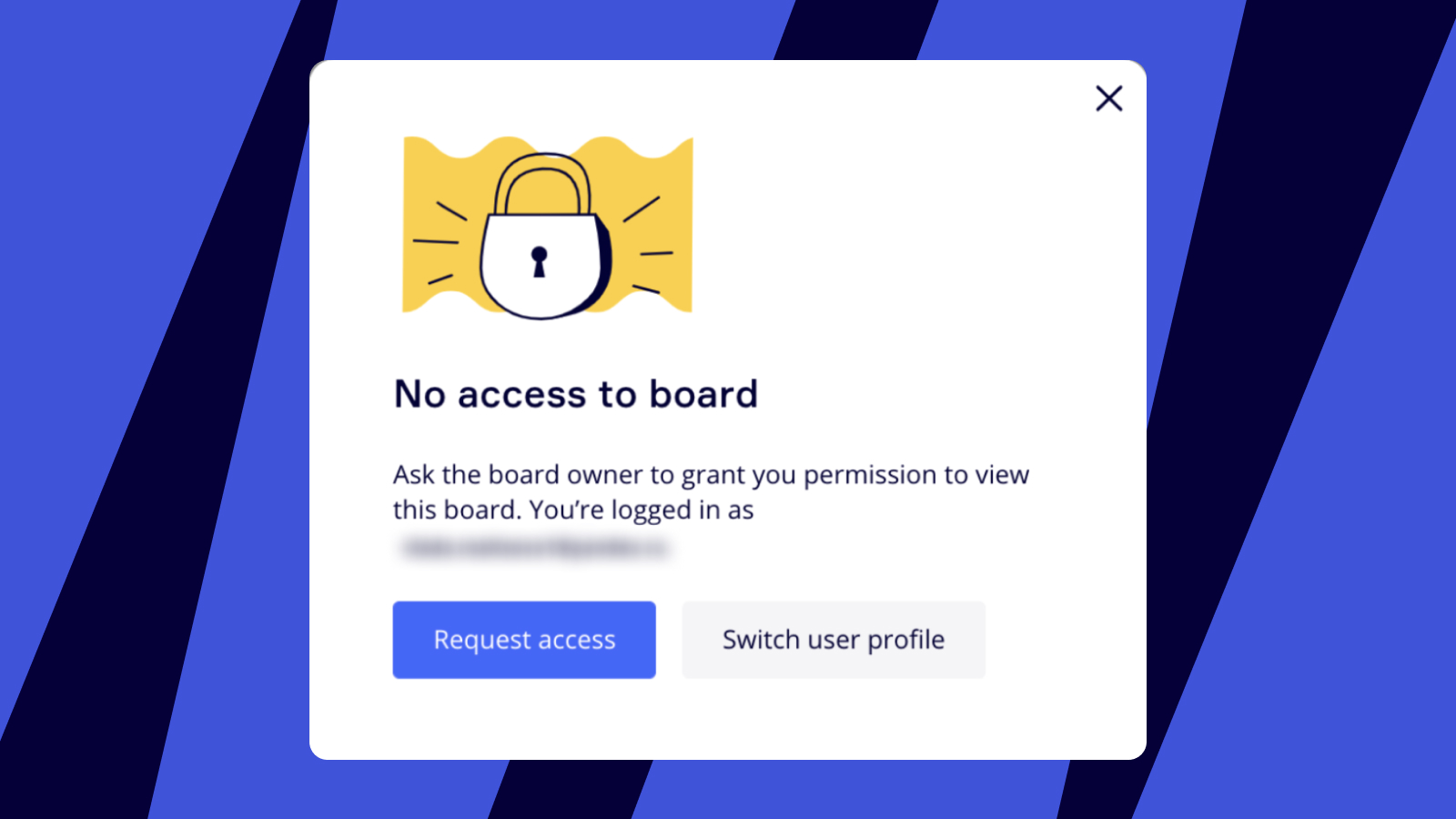Image resolution: width=1456 pixels, height=819 pixels.
Task: Click the lock's keyhole icon
Action: pyautogui.click(x=539, y=261)
